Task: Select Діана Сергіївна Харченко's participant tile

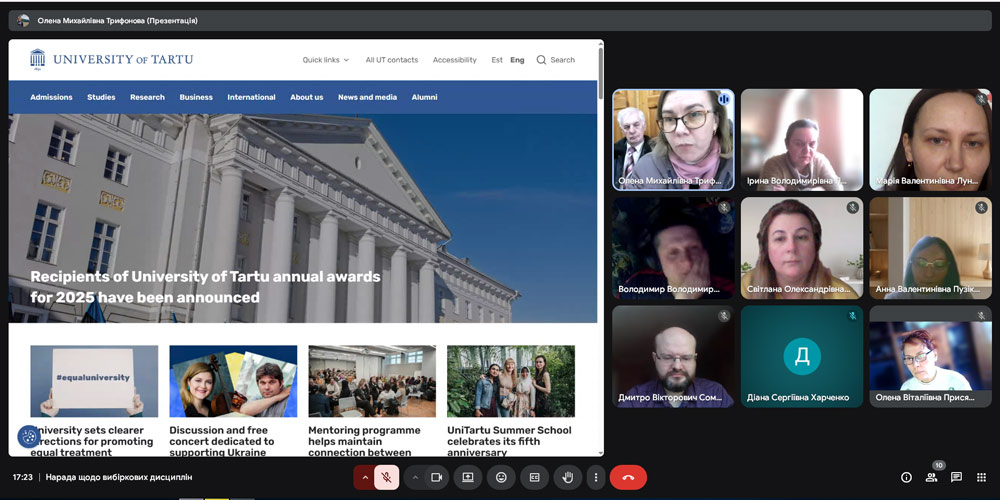Action: tap(801, 356)
